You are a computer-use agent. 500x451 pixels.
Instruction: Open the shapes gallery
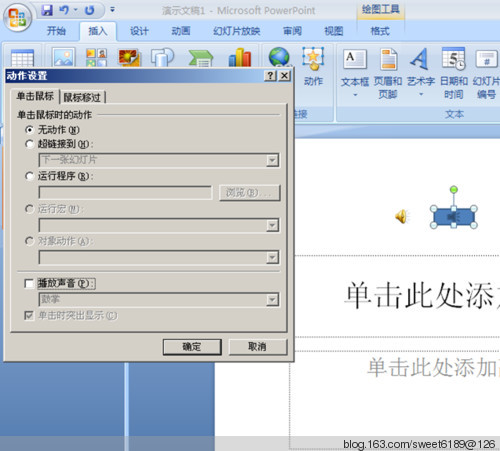tap(162, 57)
